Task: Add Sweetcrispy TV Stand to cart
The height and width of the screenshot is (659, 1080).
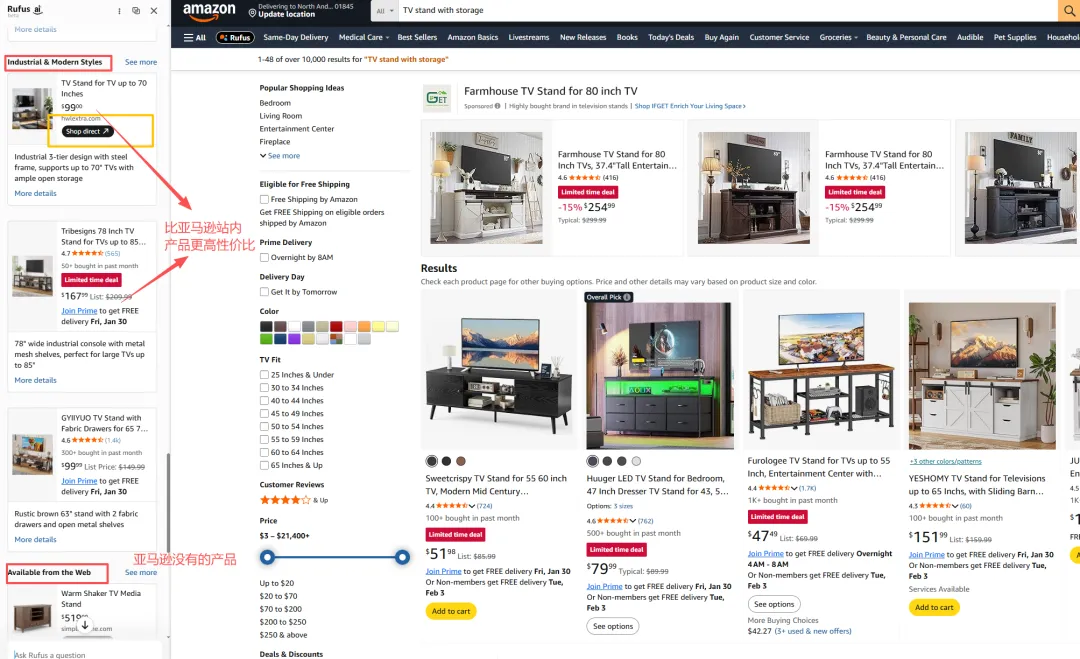Action: point(451,611)
